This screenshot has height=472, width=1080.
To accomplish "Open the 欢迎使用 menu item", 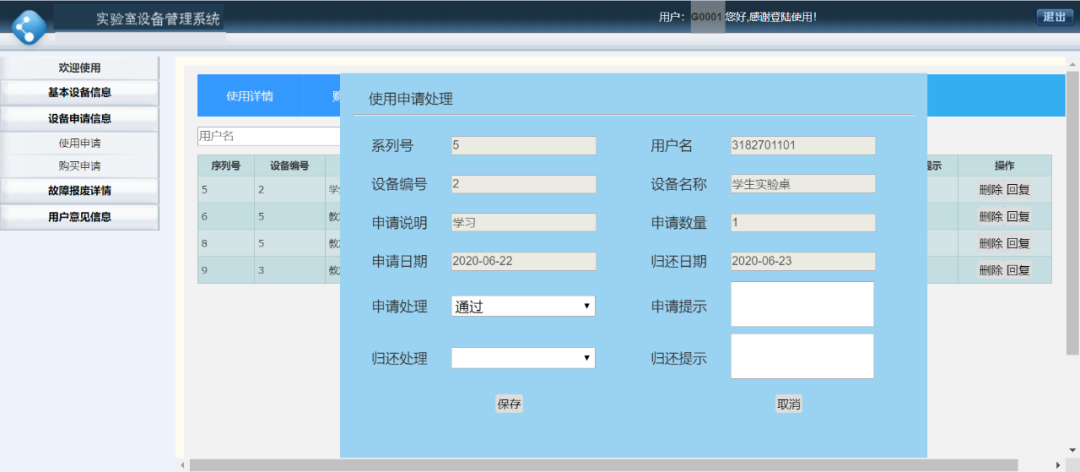I will click(x=79, y=68).
